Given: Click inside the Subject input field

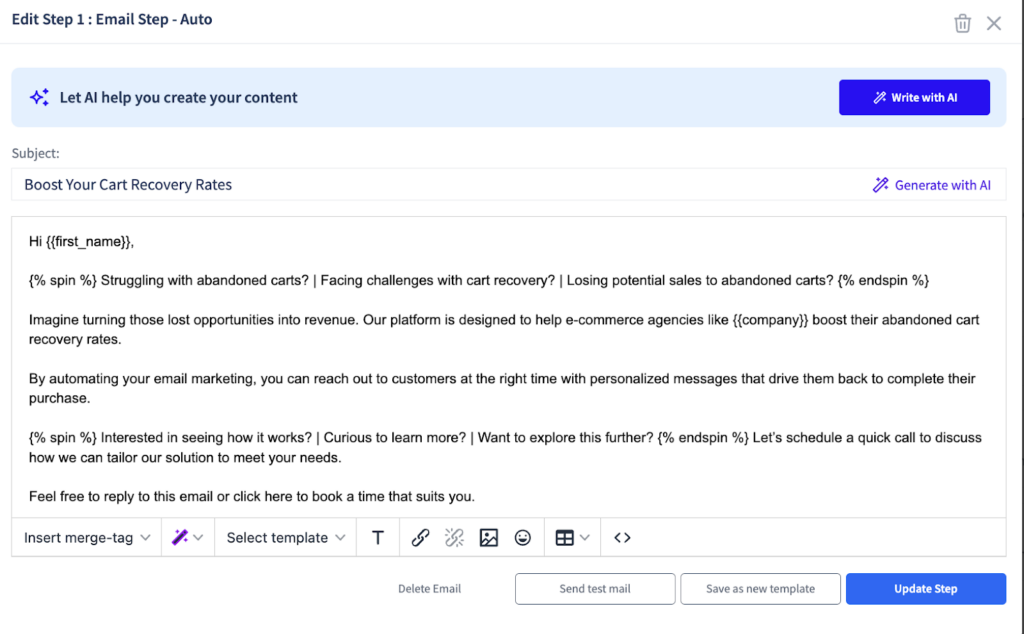Looking at the screenshot, I should (x=400, y=184).
